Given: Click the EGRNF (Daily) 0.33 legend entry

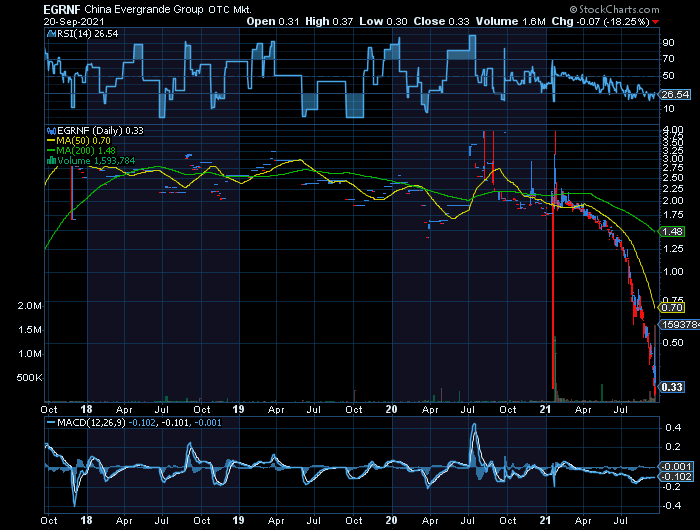Looking at the screenshot, I should (100, 130).
